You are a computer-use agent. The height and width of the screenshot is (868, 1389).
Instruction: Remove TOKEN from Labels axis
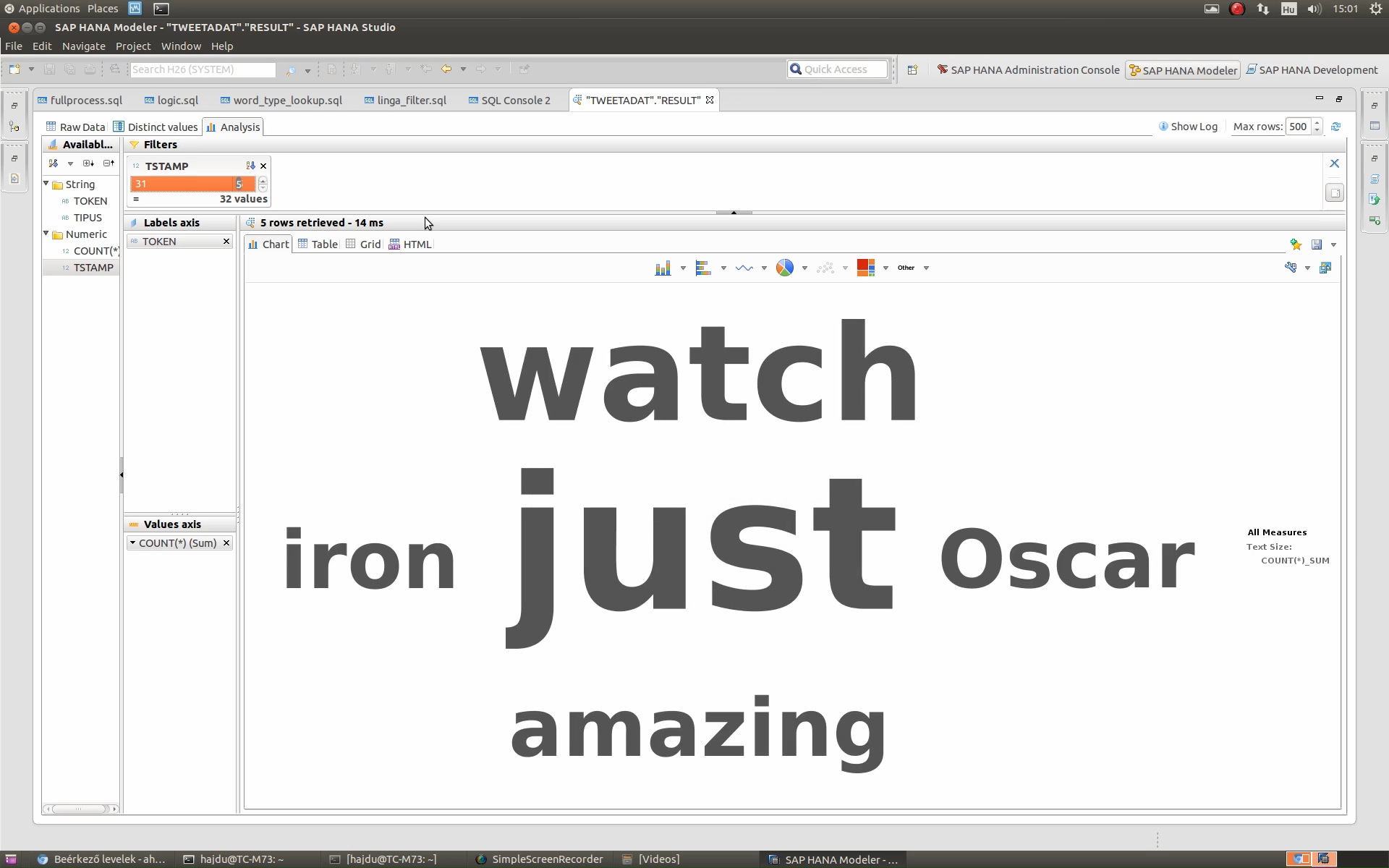tap(225, 240)
